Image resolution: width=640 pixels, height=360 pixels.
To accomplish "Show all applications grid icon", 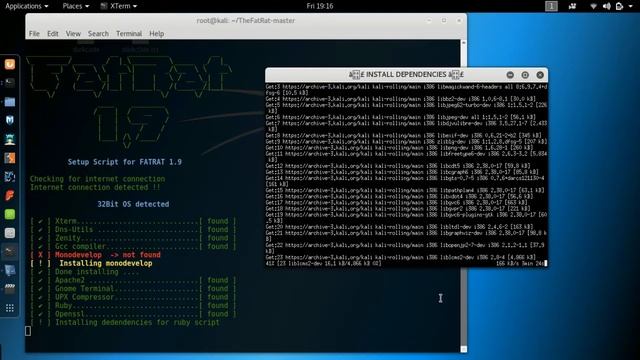I will click(10, 308).
